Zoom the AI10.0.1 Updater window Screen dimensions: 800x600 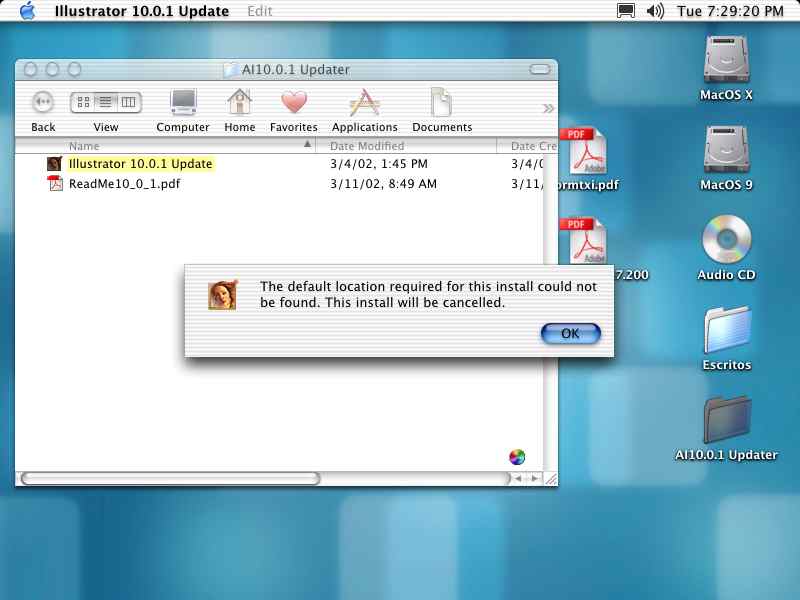74,69
